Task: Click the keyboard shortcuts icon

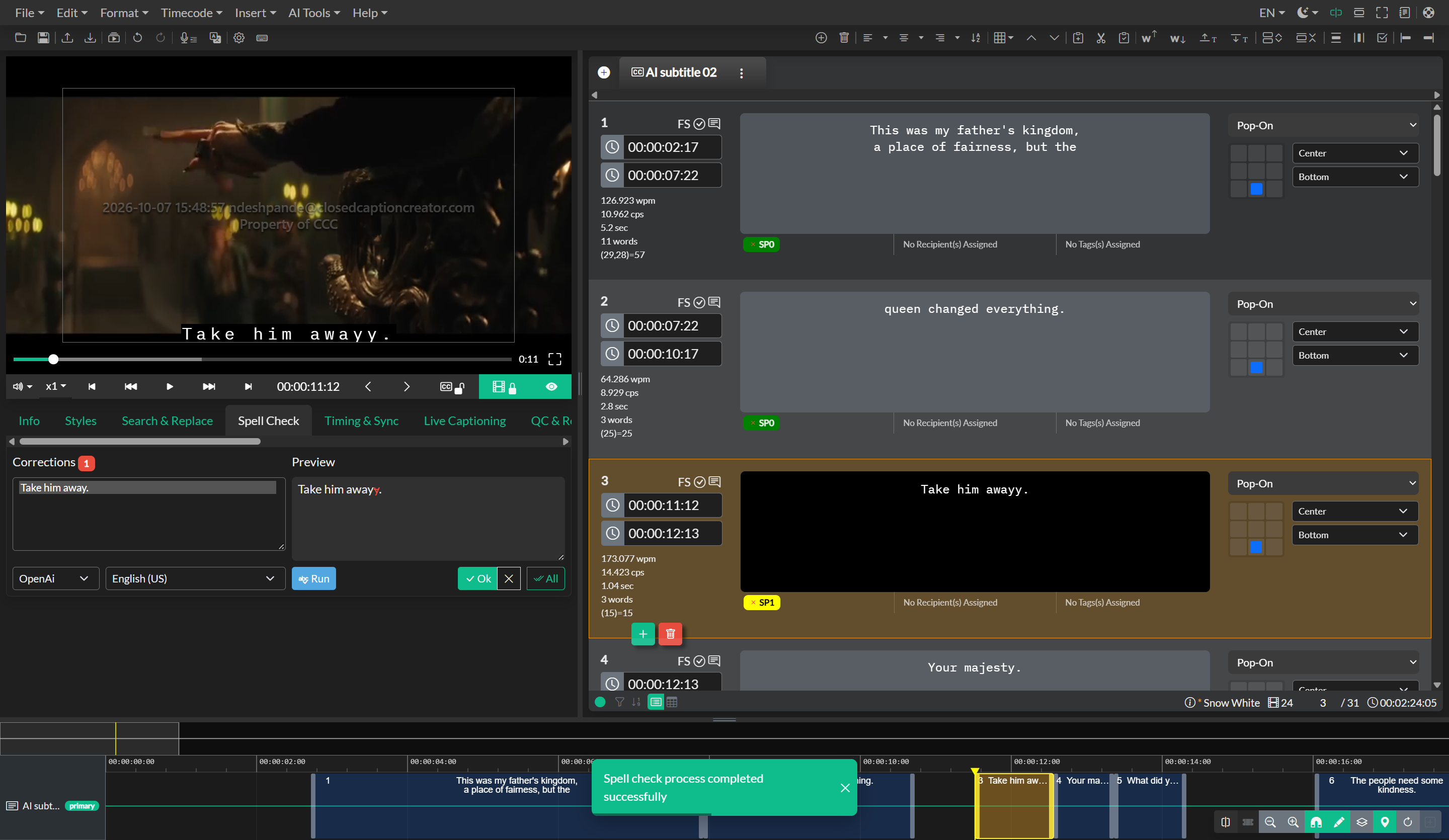Action: [262, 38]
